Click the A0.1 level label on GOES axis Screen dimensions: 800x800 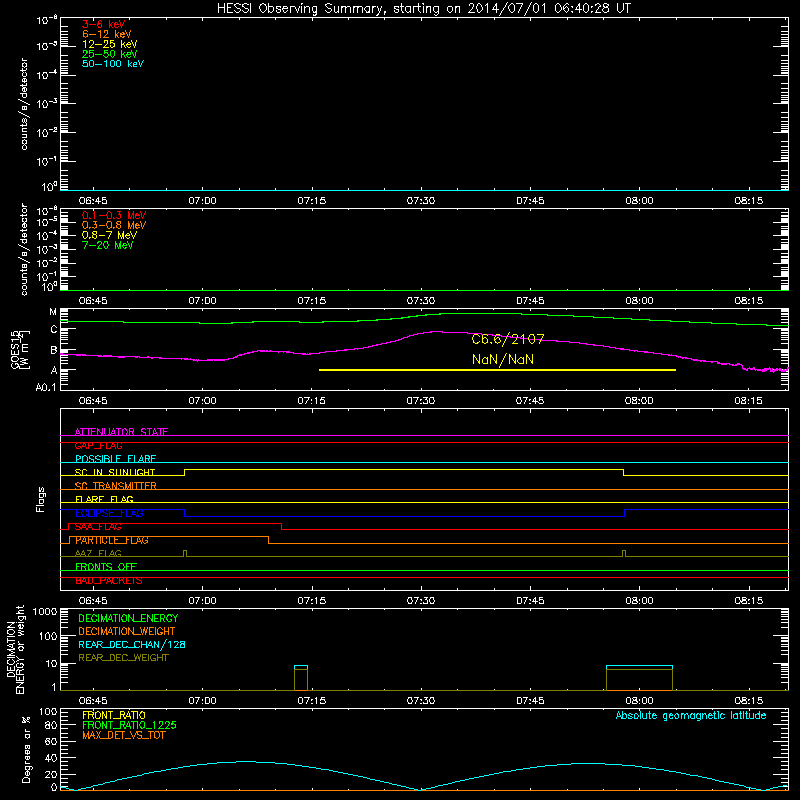[x=46, y=388]
